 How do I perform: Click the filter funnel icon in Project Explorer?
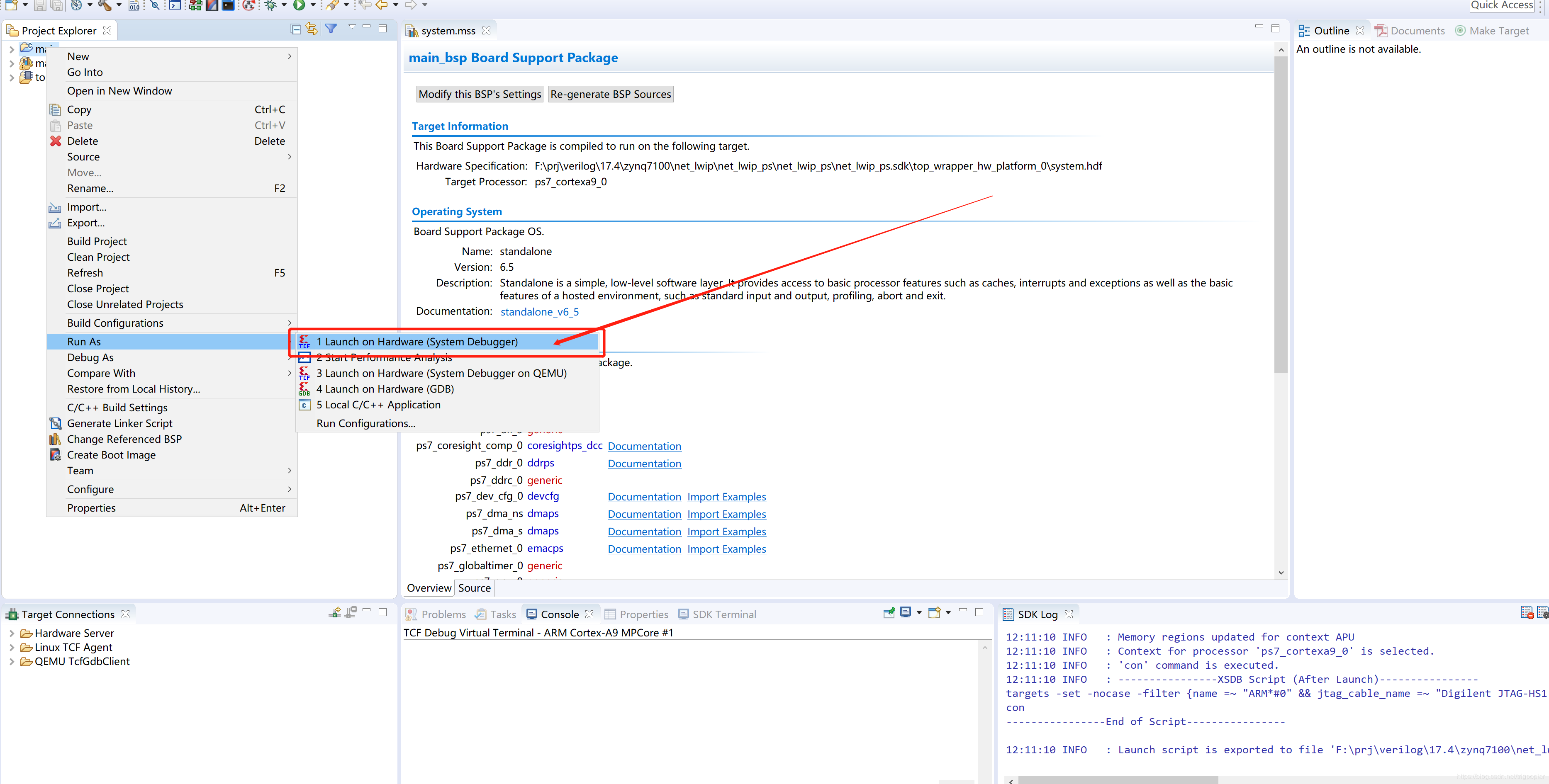tap(331, 28)
